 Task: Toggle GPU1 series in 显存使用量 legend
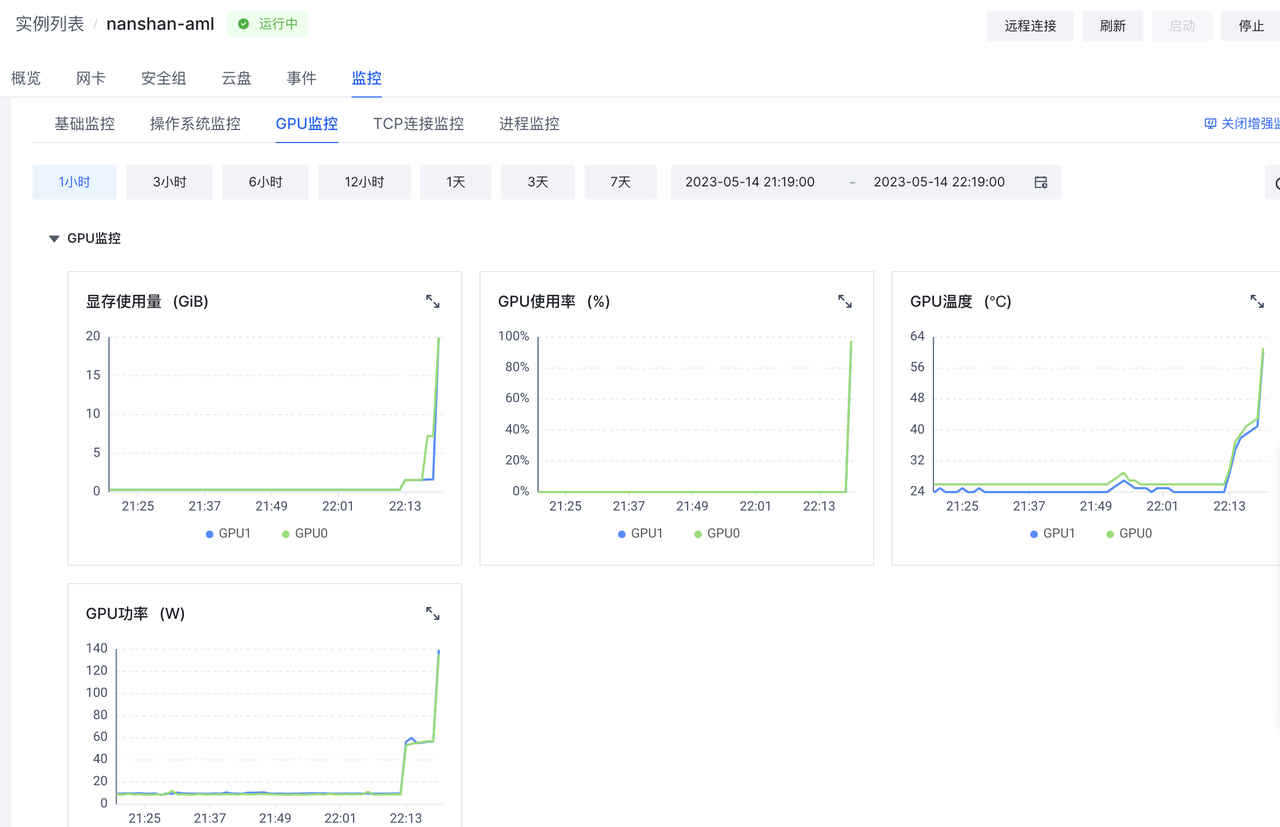228,534
